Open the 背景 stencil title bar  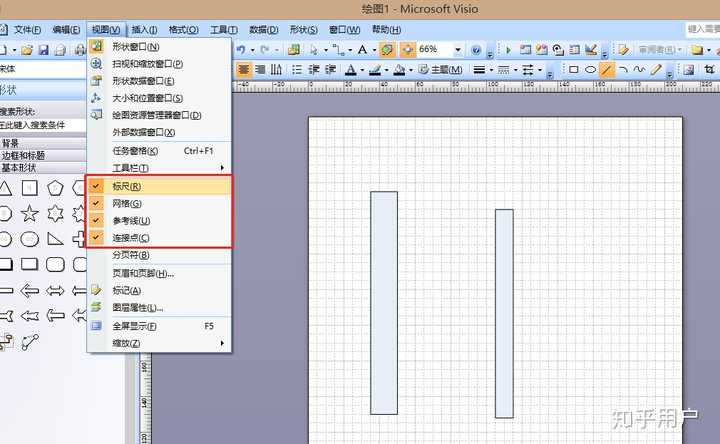point(43,143)
